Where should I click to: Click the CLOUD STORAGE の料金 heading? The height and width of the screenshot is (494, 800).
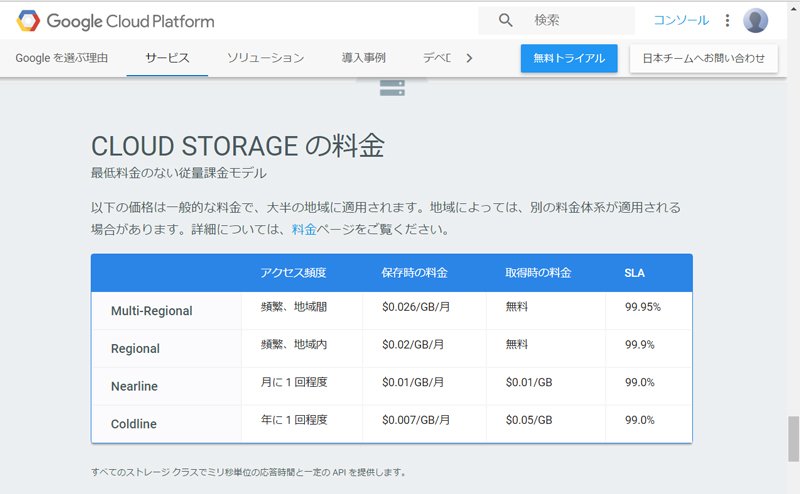pyautogui.click(x=238, y=146)
